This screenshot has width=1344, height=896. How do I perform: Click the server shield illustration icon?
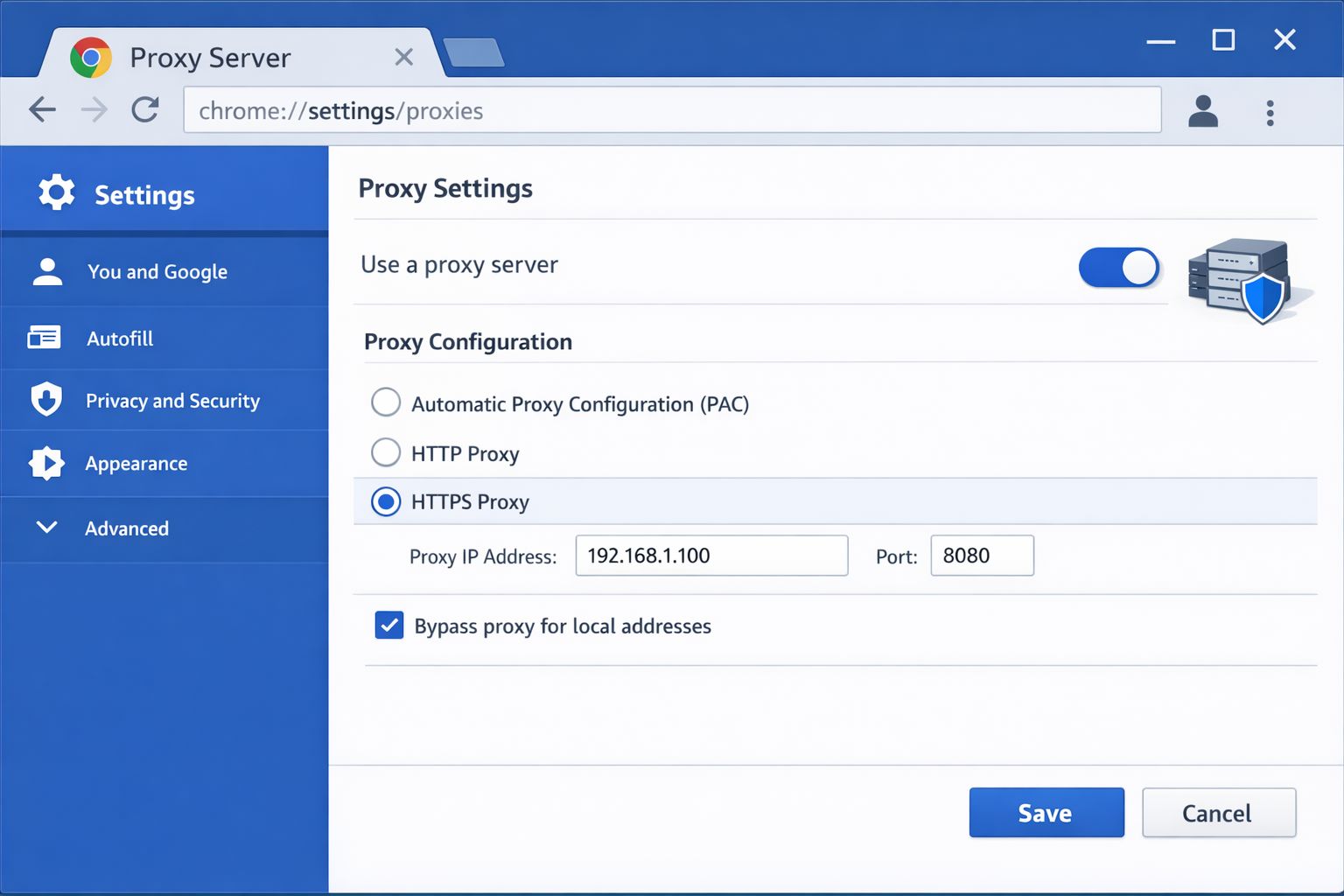pyautogui.click(x=1249, y=280)
